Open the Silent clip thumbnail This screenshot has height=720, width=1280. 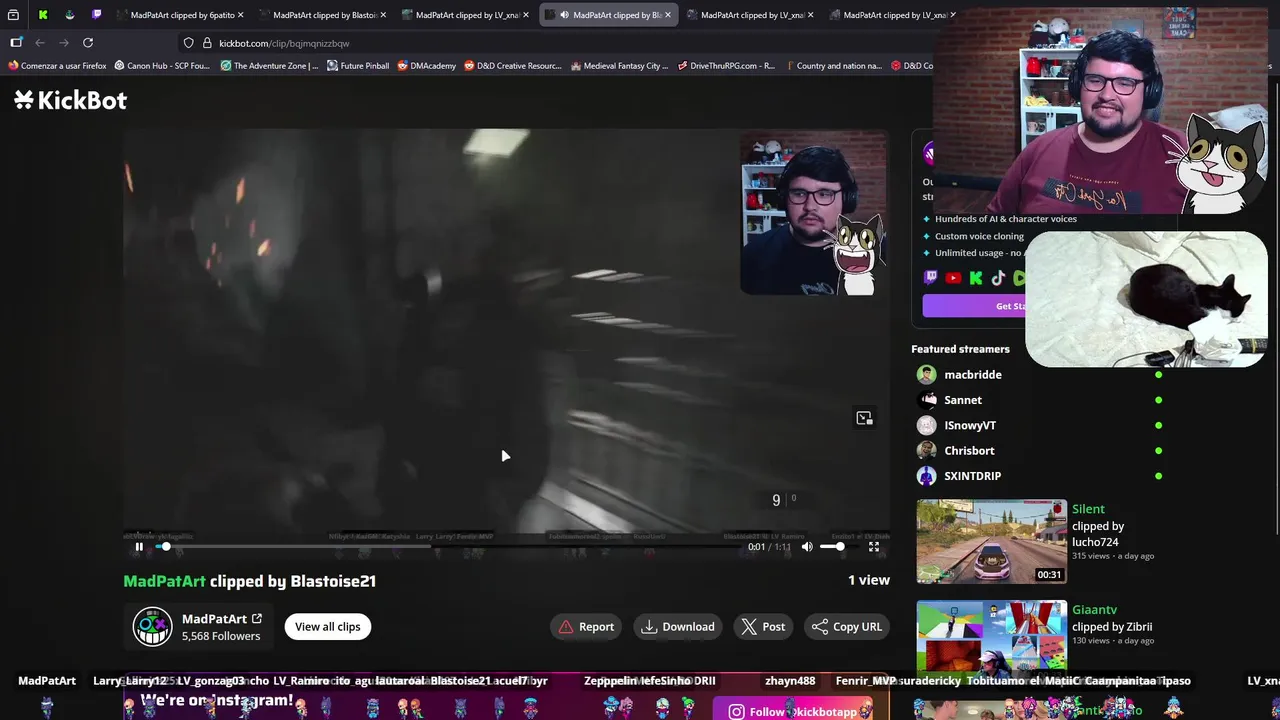[x=992, y=542]
